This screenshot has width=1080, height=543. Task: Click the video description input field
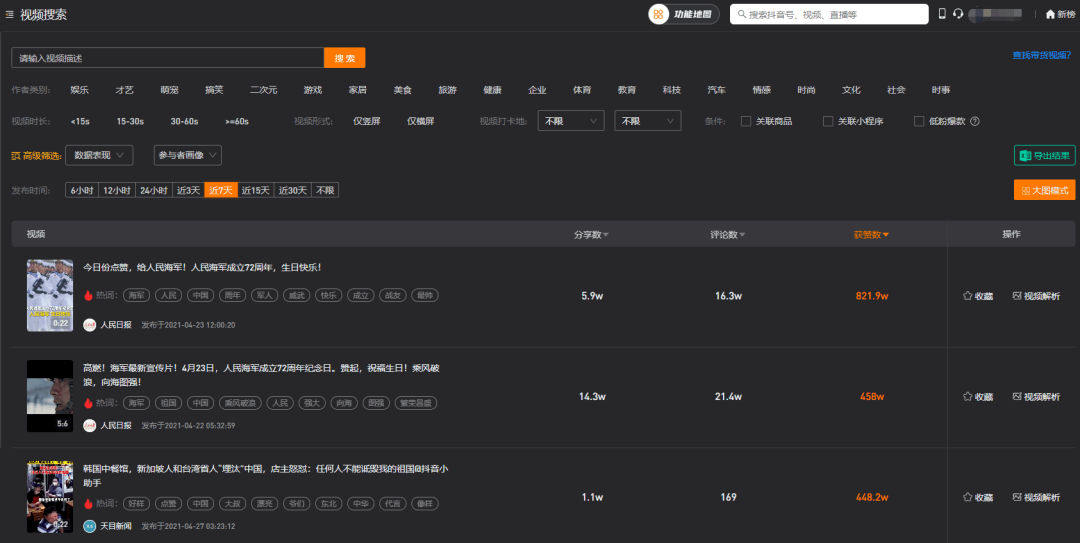(167, 58)
